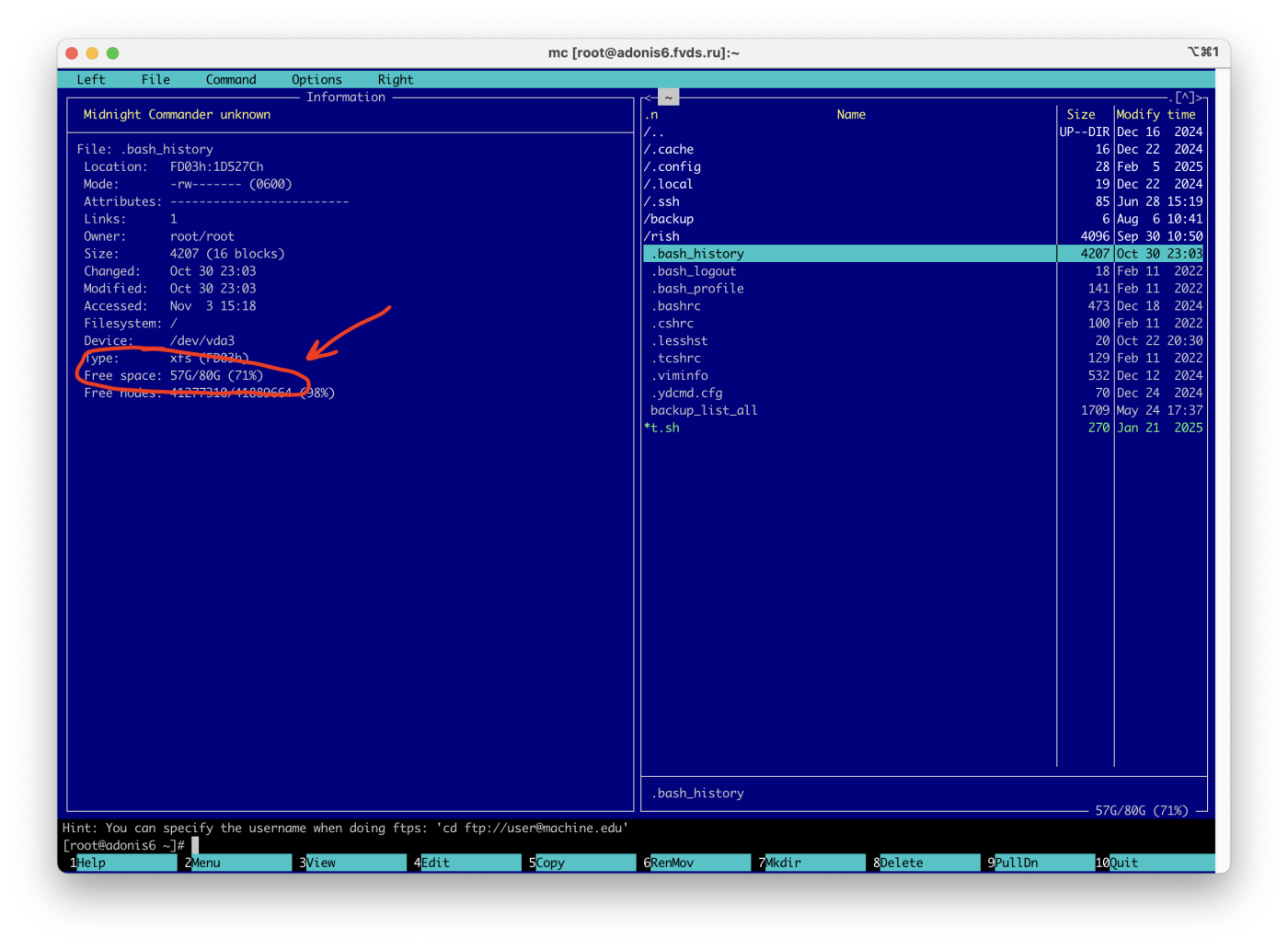Open the Right panel menu
Screen dimensions: 1288x949
click(x=396, y=80)
